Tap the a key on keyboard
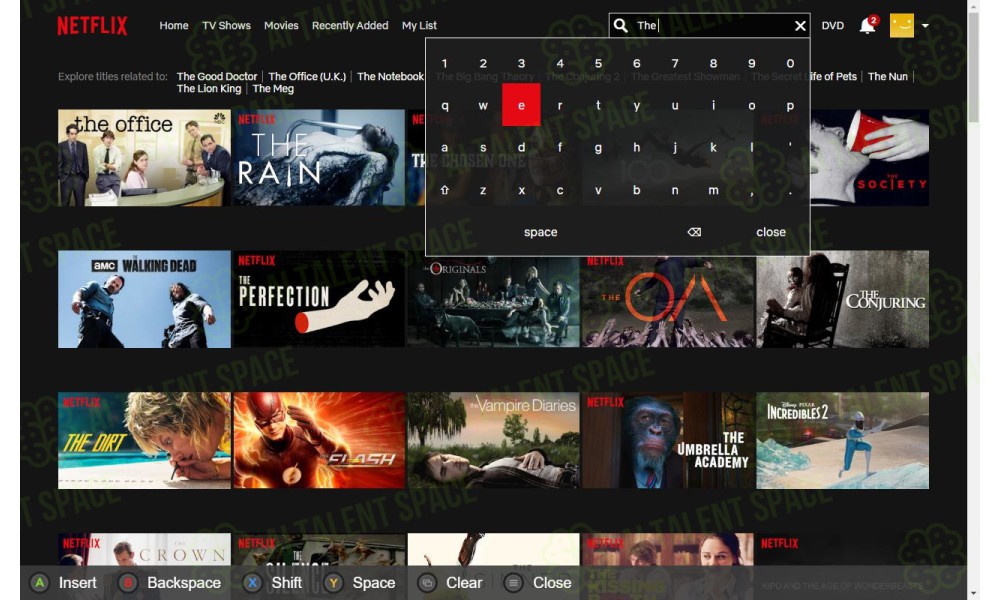This screenshot has width=1000, height=600. pyautogui.click(x=445, y=147)
